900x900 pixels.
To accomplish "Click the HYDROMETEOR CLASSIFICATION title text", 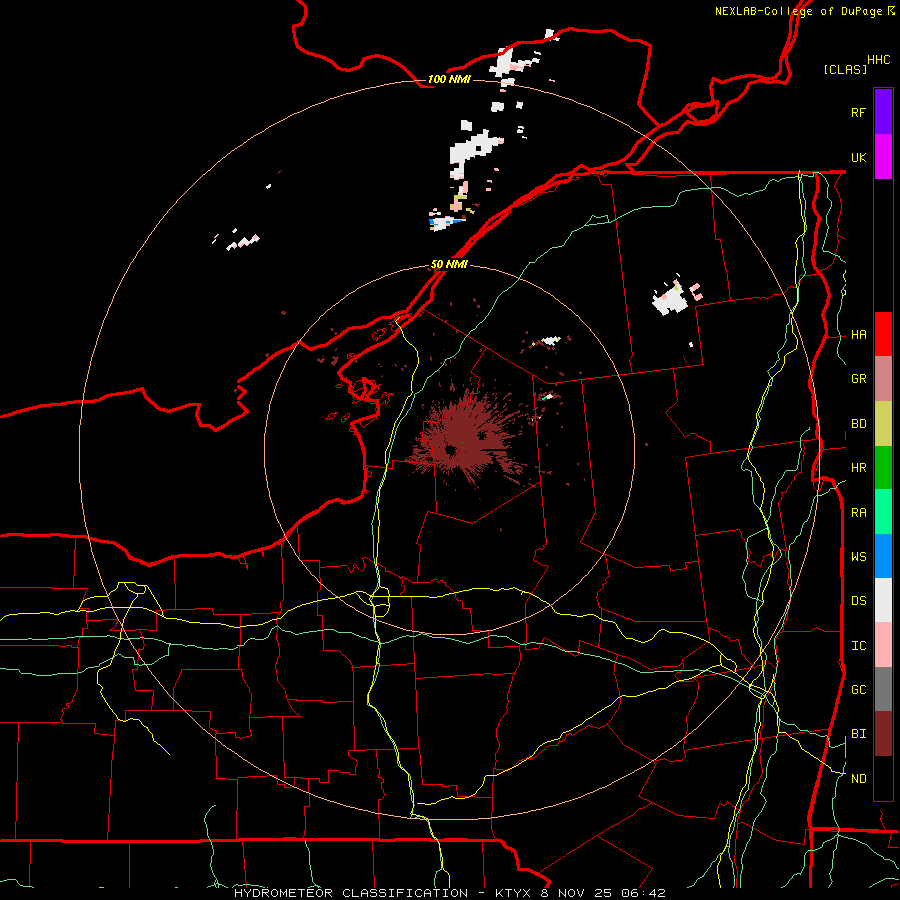I will click(x=351, y=893).
